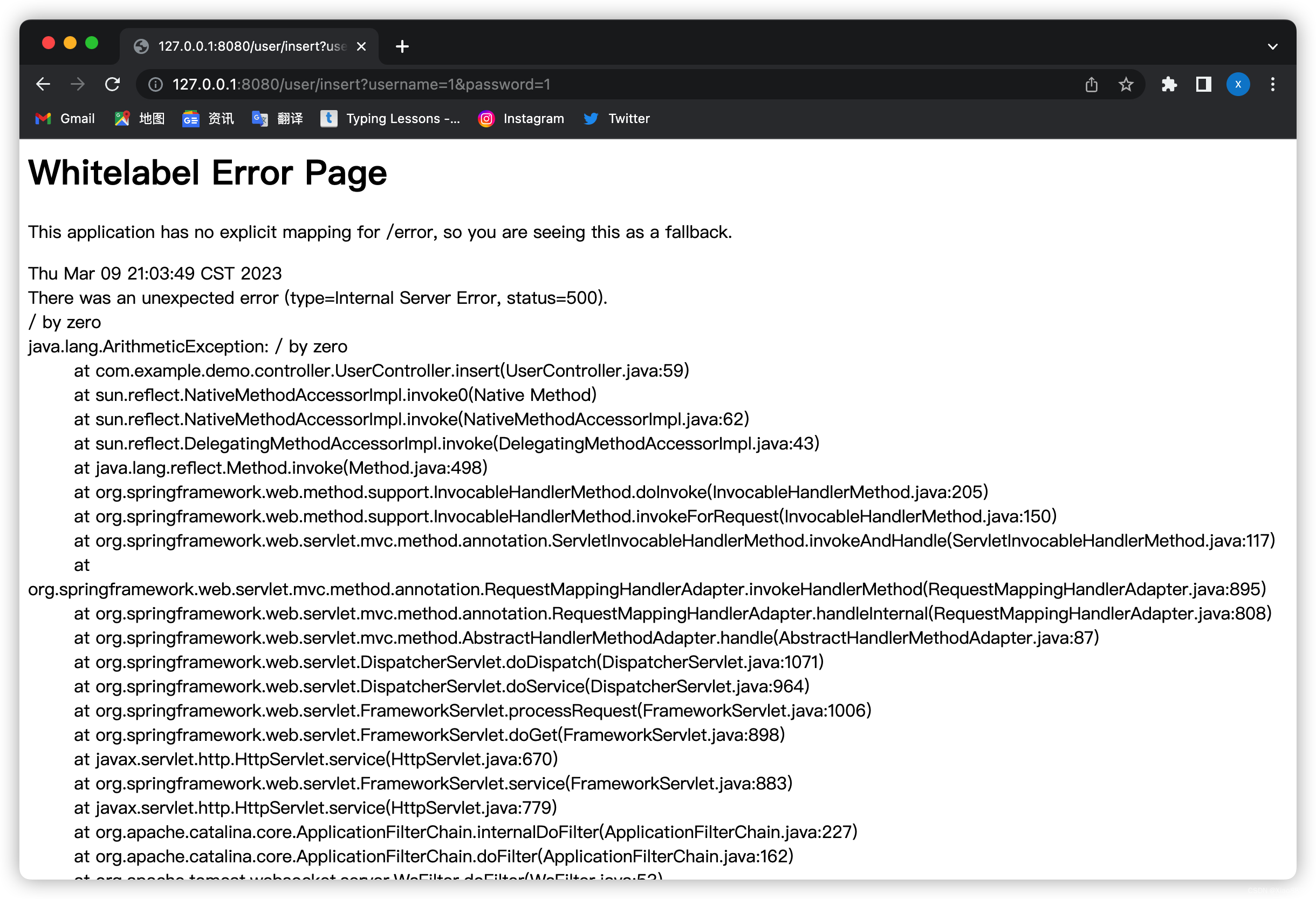1316x899 pixels.
Task: Reload the current page
Action: point(113,84)
